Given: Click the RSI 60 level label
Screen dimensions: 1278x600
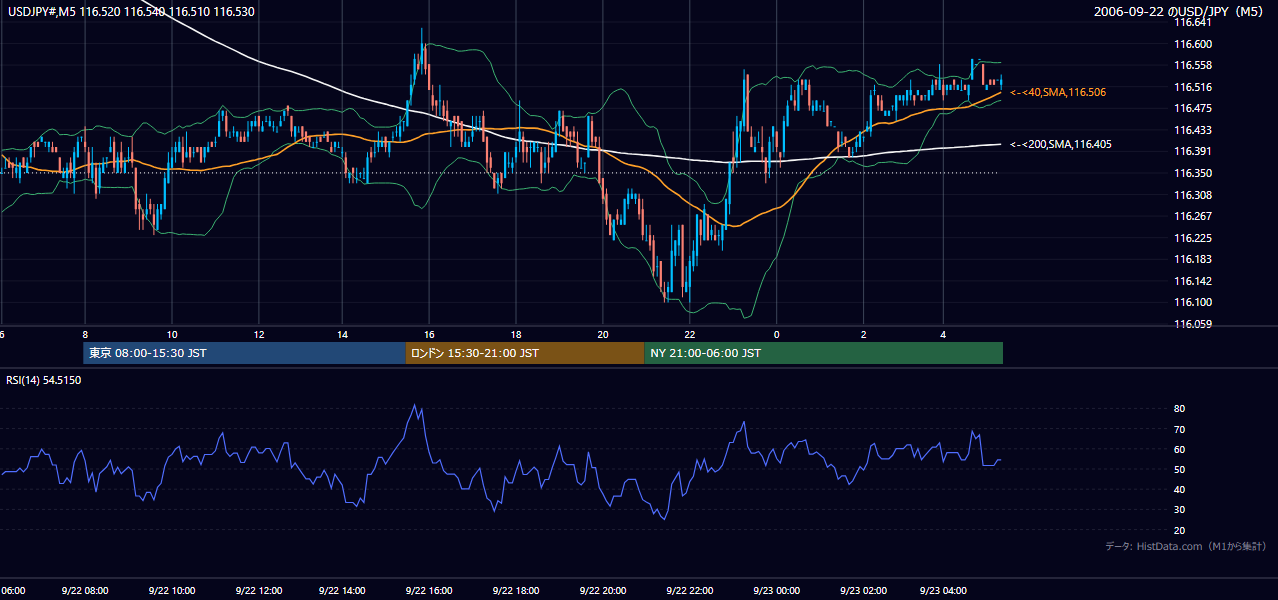Looking at the screenshot, I should [x=1179, y=449].
